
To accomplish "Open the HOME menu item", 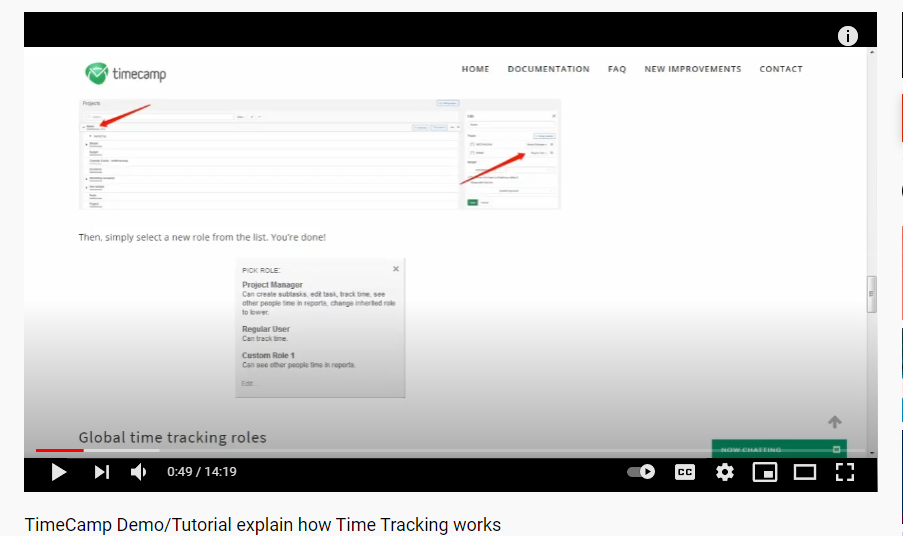I will [x=475, y=69].
